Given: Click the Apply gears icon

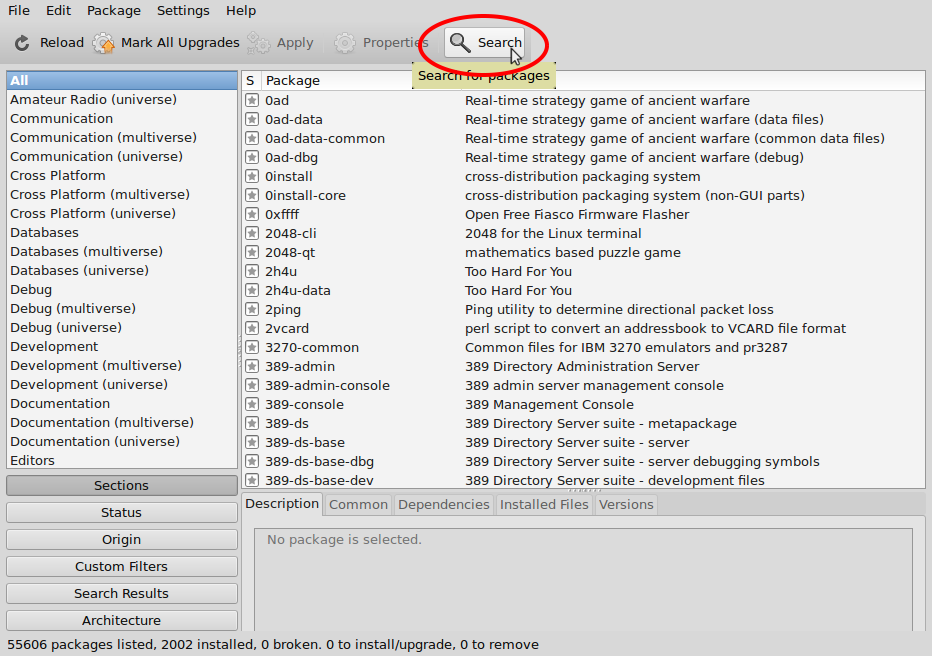Looking at the screenshot, I should (259, 43).
